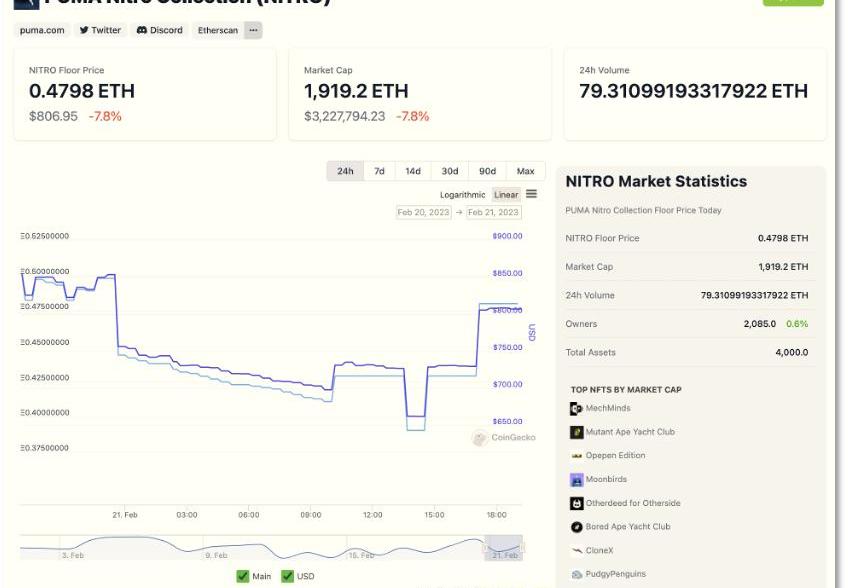
Task: Click the PudgyPenguins collection icon
Action: coord(576,575)
